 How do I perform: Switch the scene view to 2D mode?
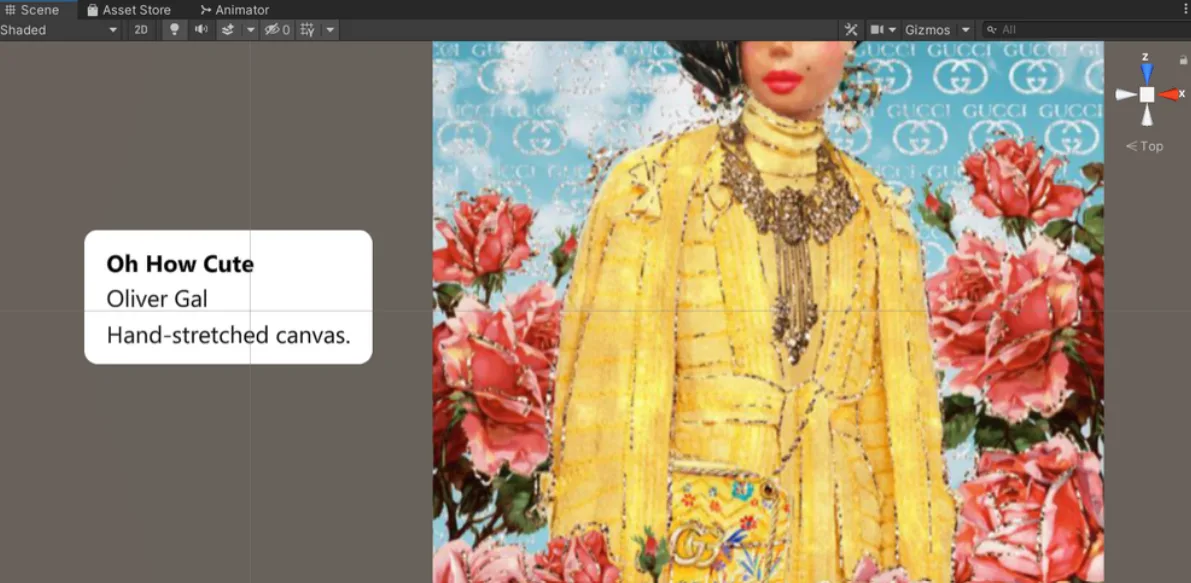pos(141,30)
